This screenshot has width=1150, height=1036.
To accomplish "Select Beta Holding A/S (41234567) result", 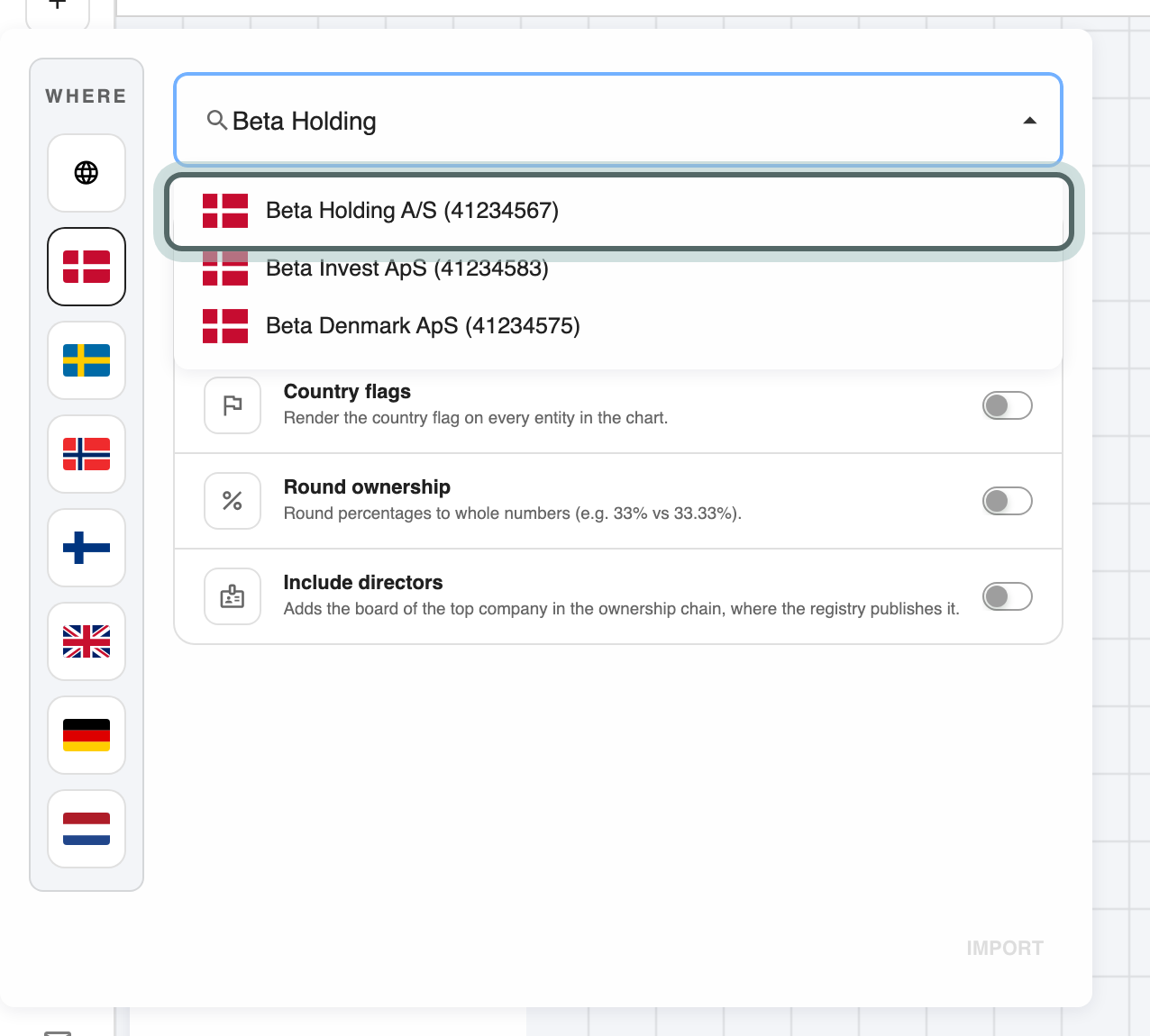I will pos(618,211).
